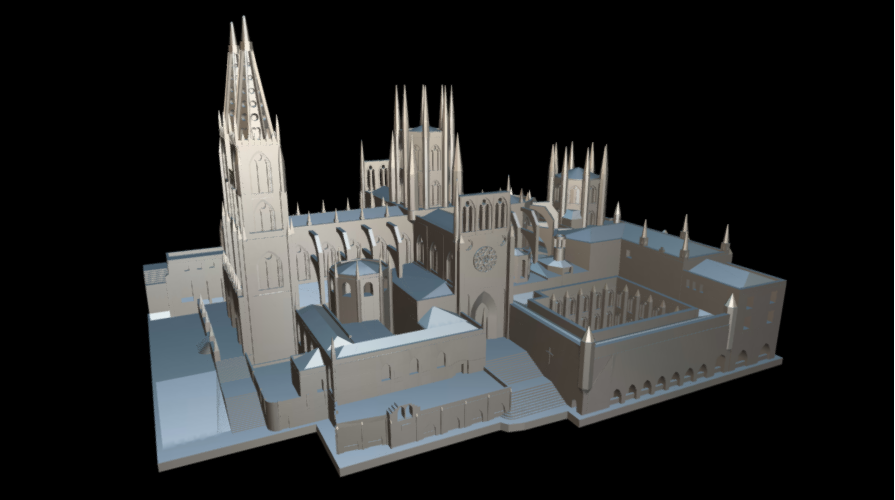Select the cloister courtyard with the colonnade
Screen dimensions: 895x500
pyautogui.click(x=614, y=303)
